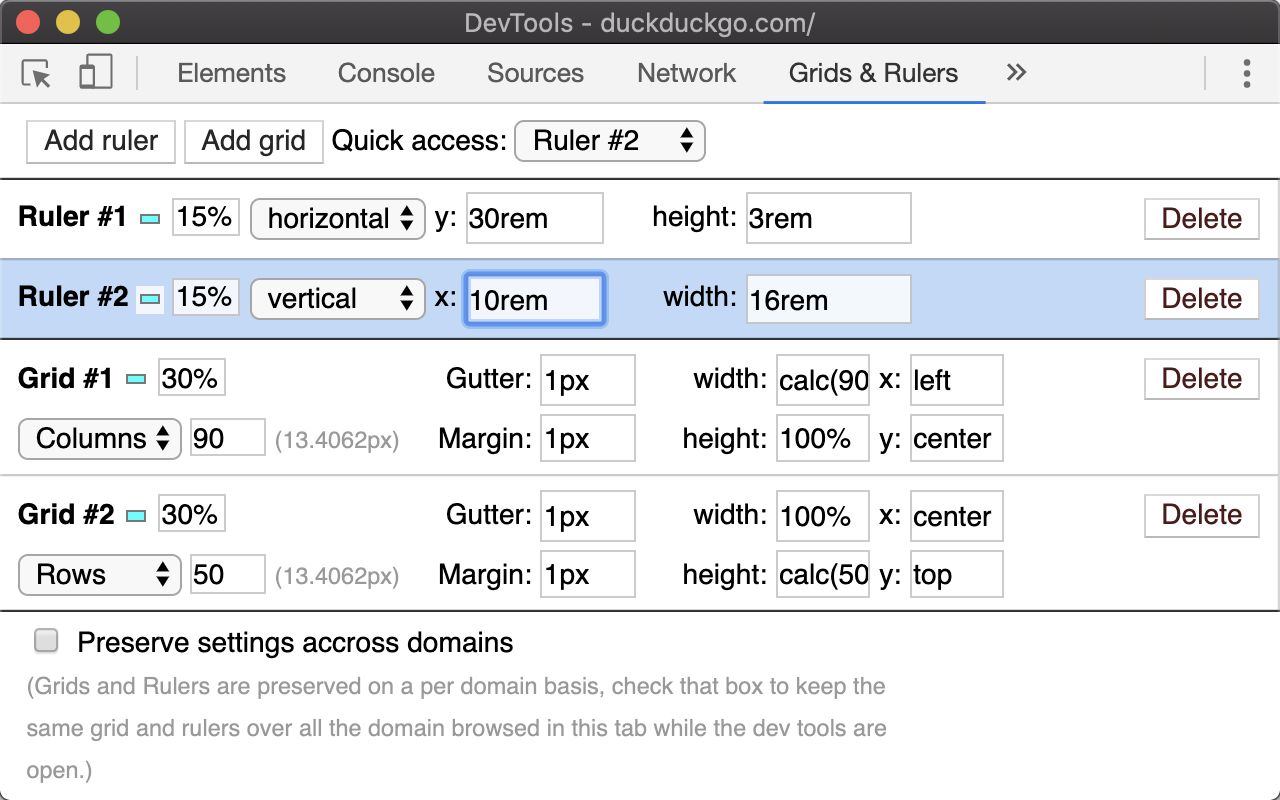Click Preserve settings accross domains label
The height and width of the screenshot is (800, 1280).
click(295, 642)
